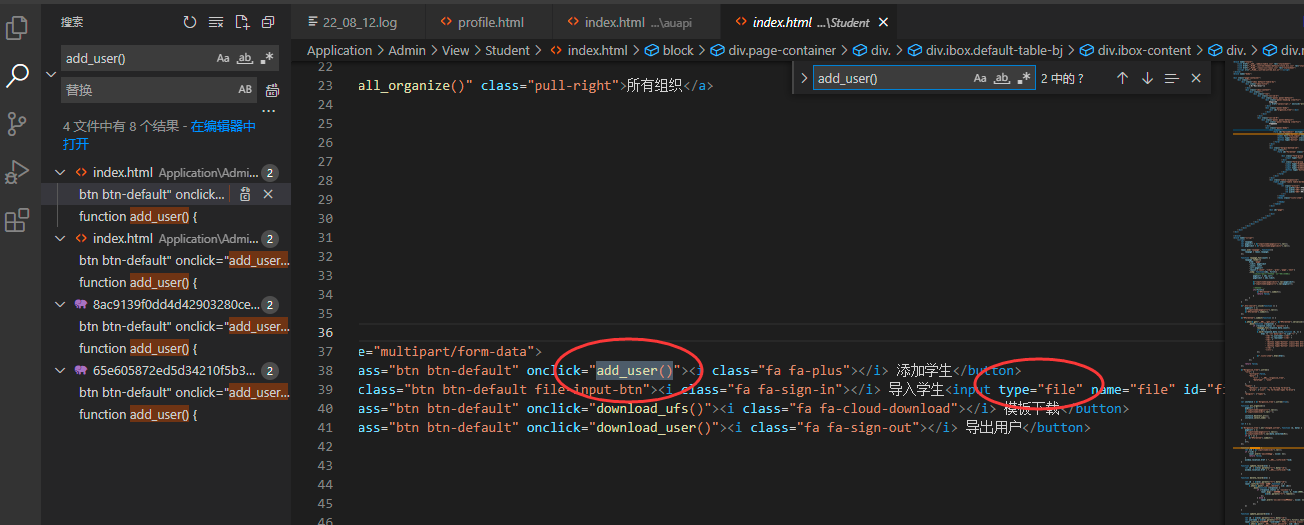Toggle preserve case in the replace box
1304x525 pixels.
click(245, 90)
